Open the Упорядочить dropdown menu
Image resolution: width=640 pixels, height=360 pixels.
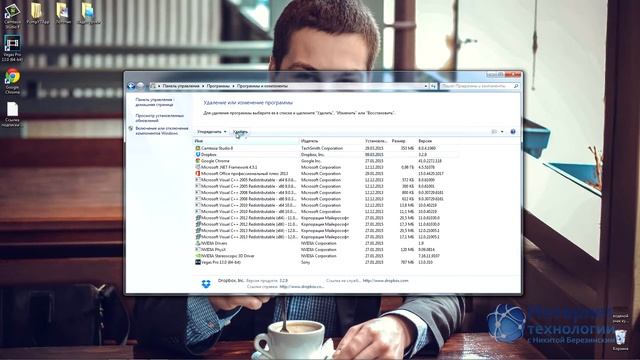click(211, 131)
